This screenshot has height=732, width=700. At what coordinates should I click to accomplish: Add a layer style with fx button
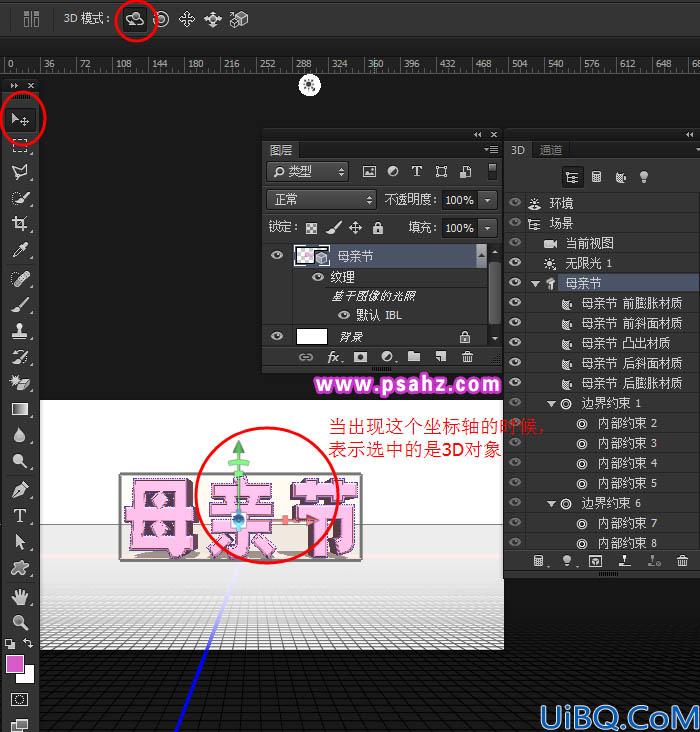point(334,357)
